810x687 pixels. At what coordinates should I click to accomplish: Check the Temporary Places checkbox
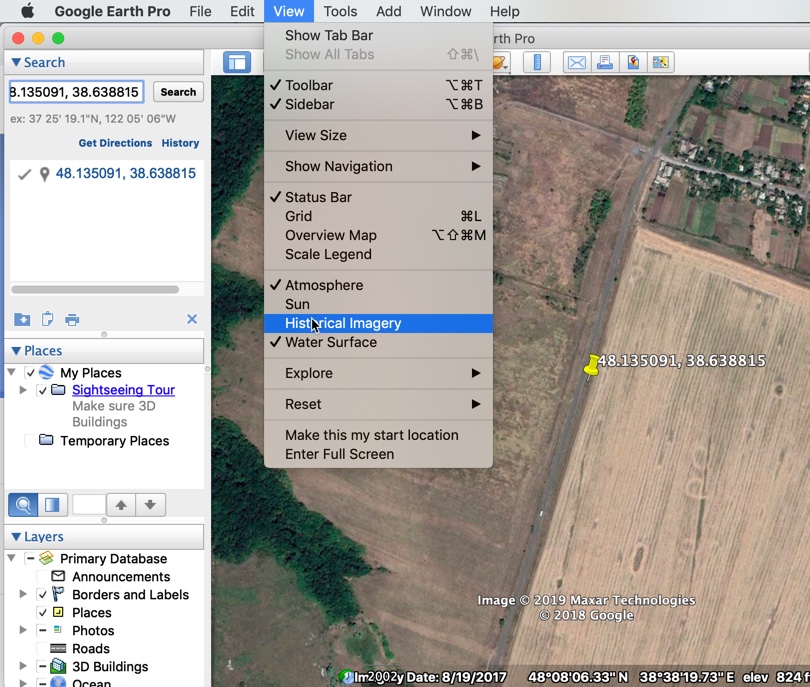point(30,441)
